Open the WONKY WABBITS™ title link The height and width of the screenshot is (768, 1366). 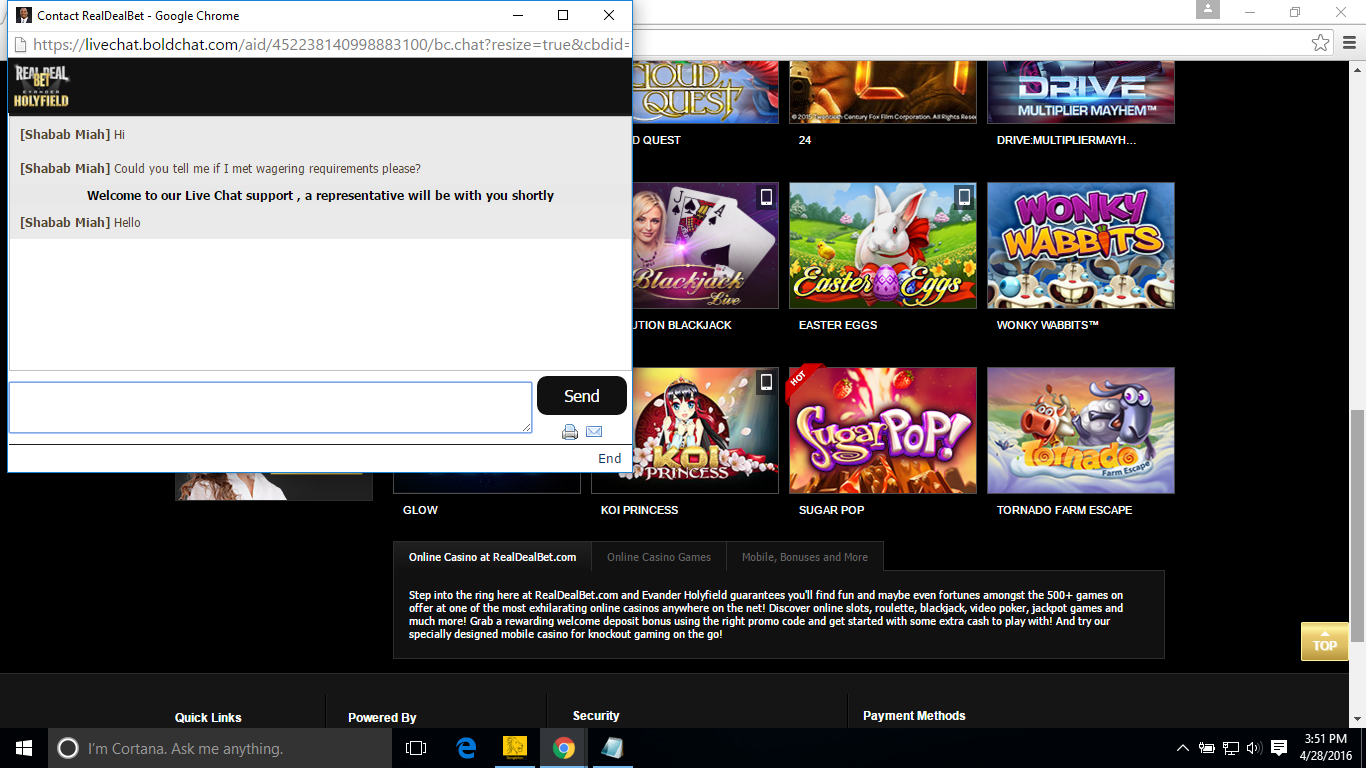1048,325
